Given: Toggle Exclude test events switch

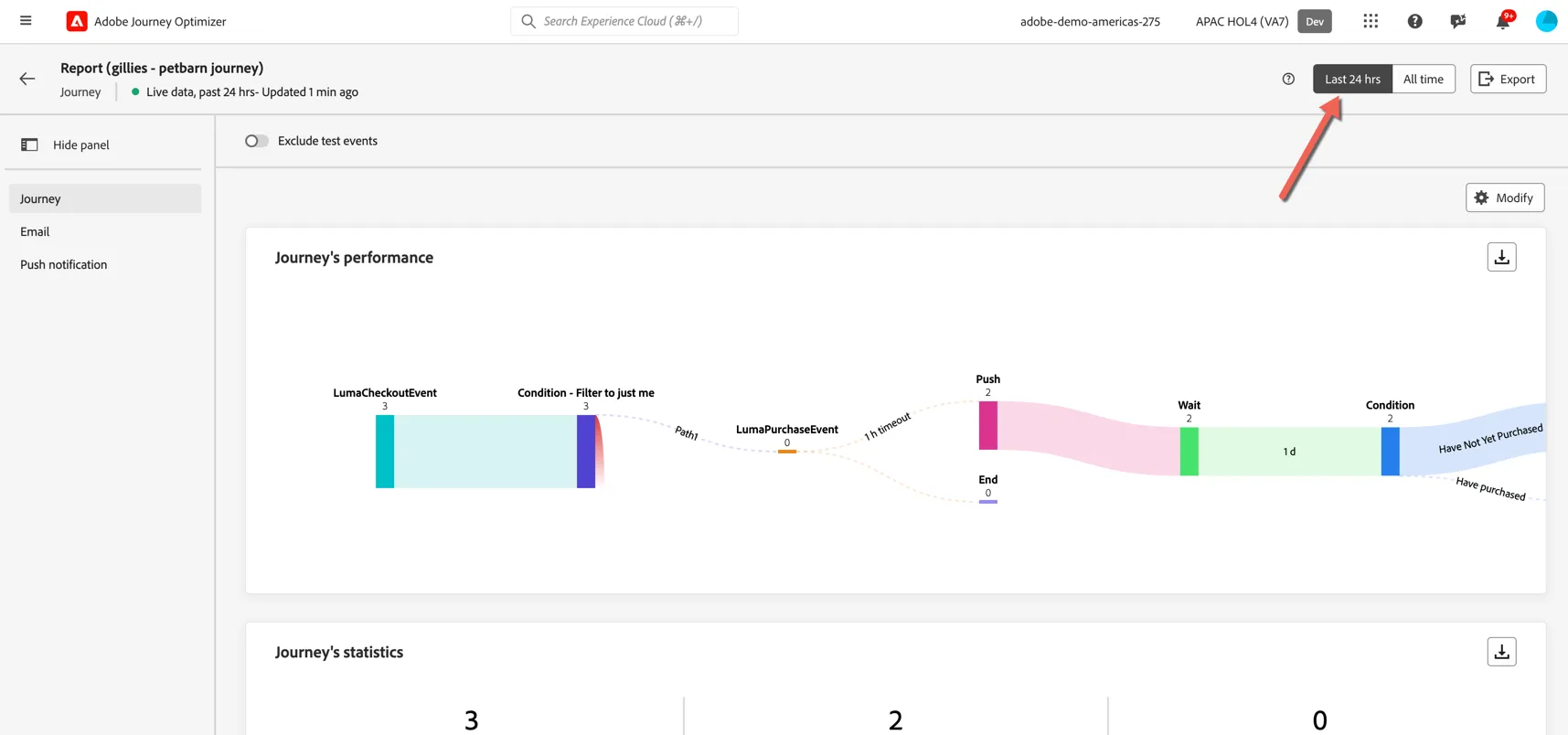Looking at the screenshot, I should (x=257, y=141).
